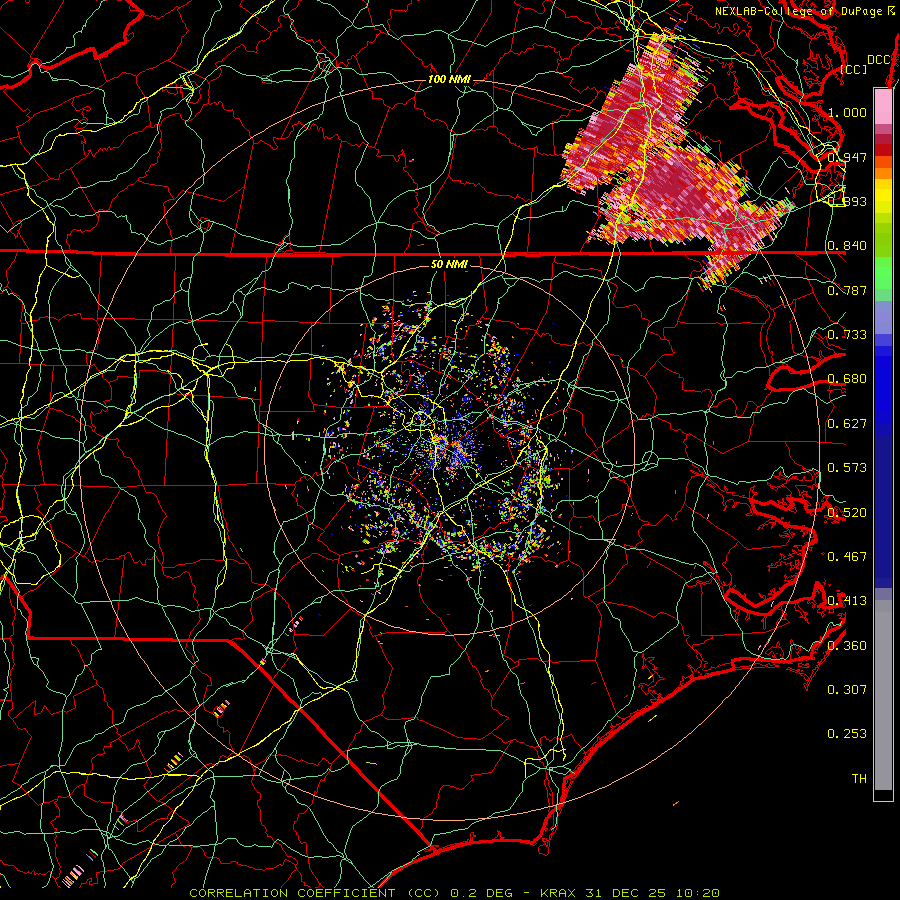The width and height of the screenshot is (900, 900).
Task: Click the DCC label above the scale
Action: [x=878, y=60]
